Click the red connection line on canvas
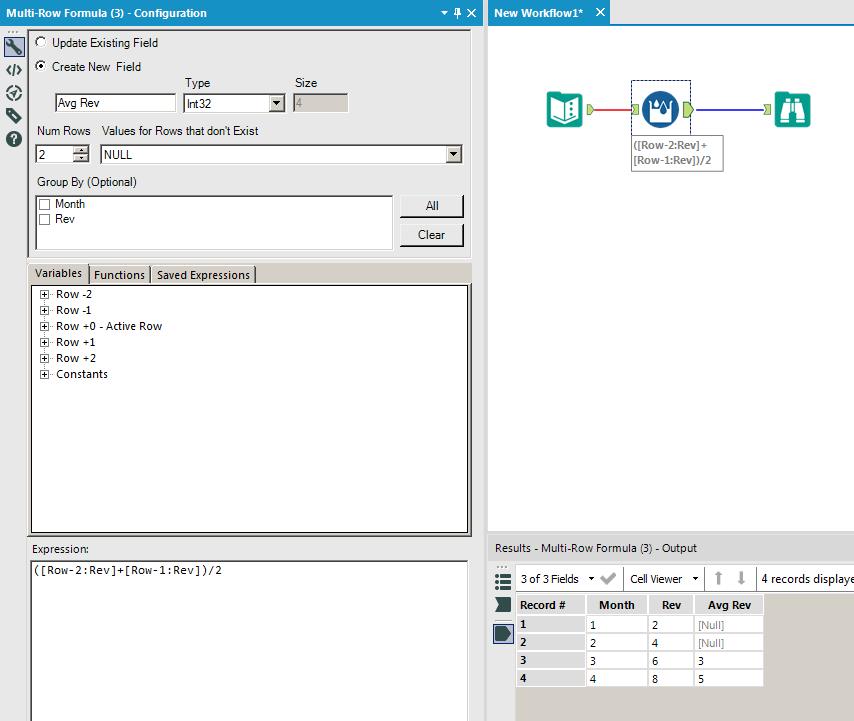 point(613,110)
